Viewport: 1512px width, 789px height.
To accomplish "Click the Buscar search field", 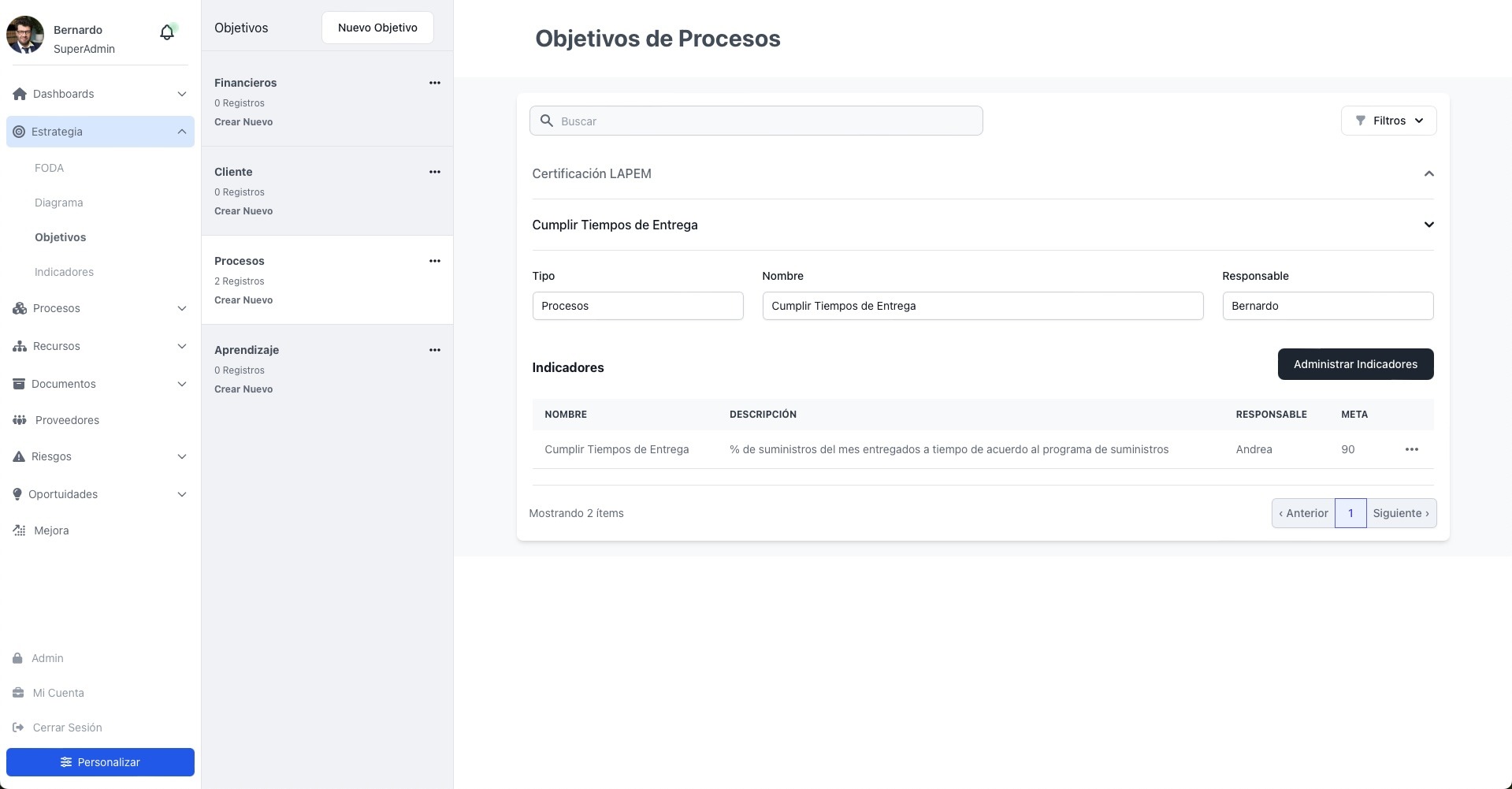I will (756, 121).
